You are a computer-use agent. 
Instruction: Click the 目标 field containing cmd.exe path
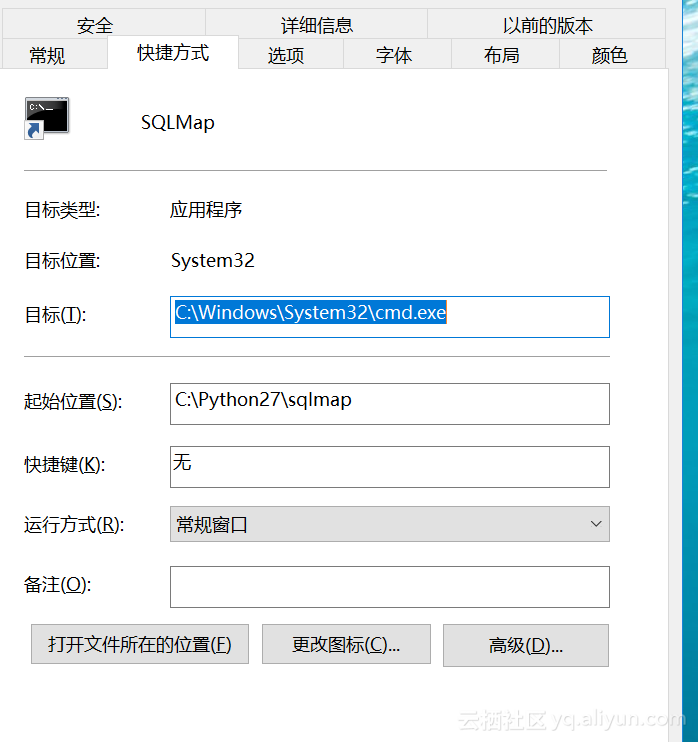(x=390, y=317)
